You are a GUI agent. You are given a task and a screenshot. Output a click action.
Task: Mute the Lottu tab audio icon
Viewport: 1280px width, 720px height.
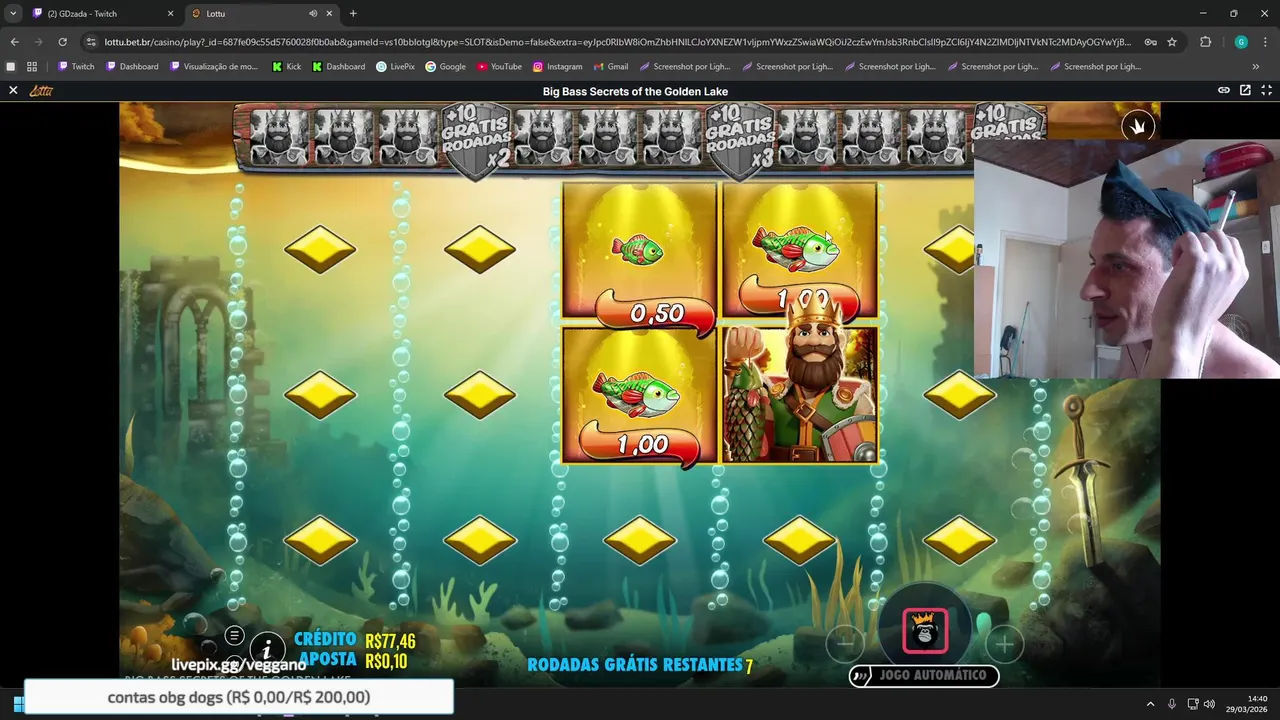313,14
